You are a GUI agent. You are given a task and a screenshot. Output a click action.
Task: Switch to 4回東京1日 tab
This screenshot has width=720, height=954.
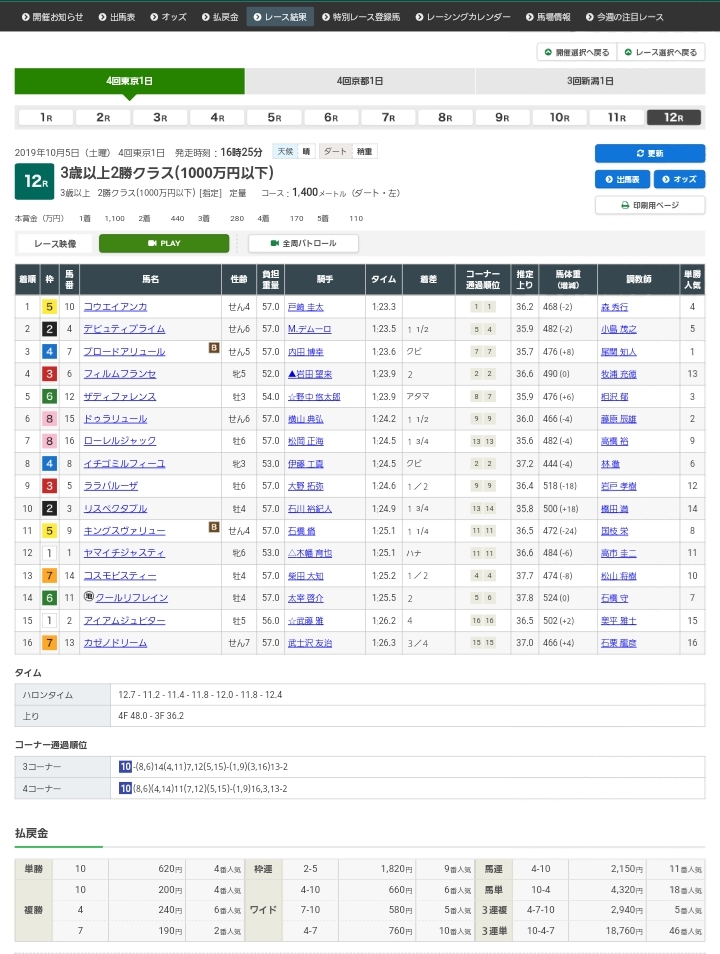130,81
